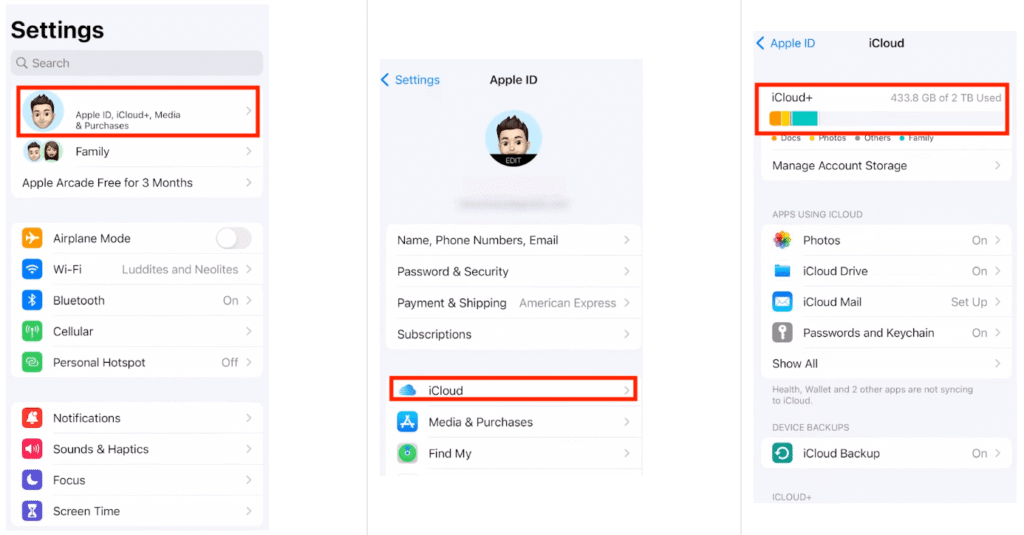Screen dimensions: 1024x535
Task: Open Bluetooth using the row chevron
Action: 249,300
